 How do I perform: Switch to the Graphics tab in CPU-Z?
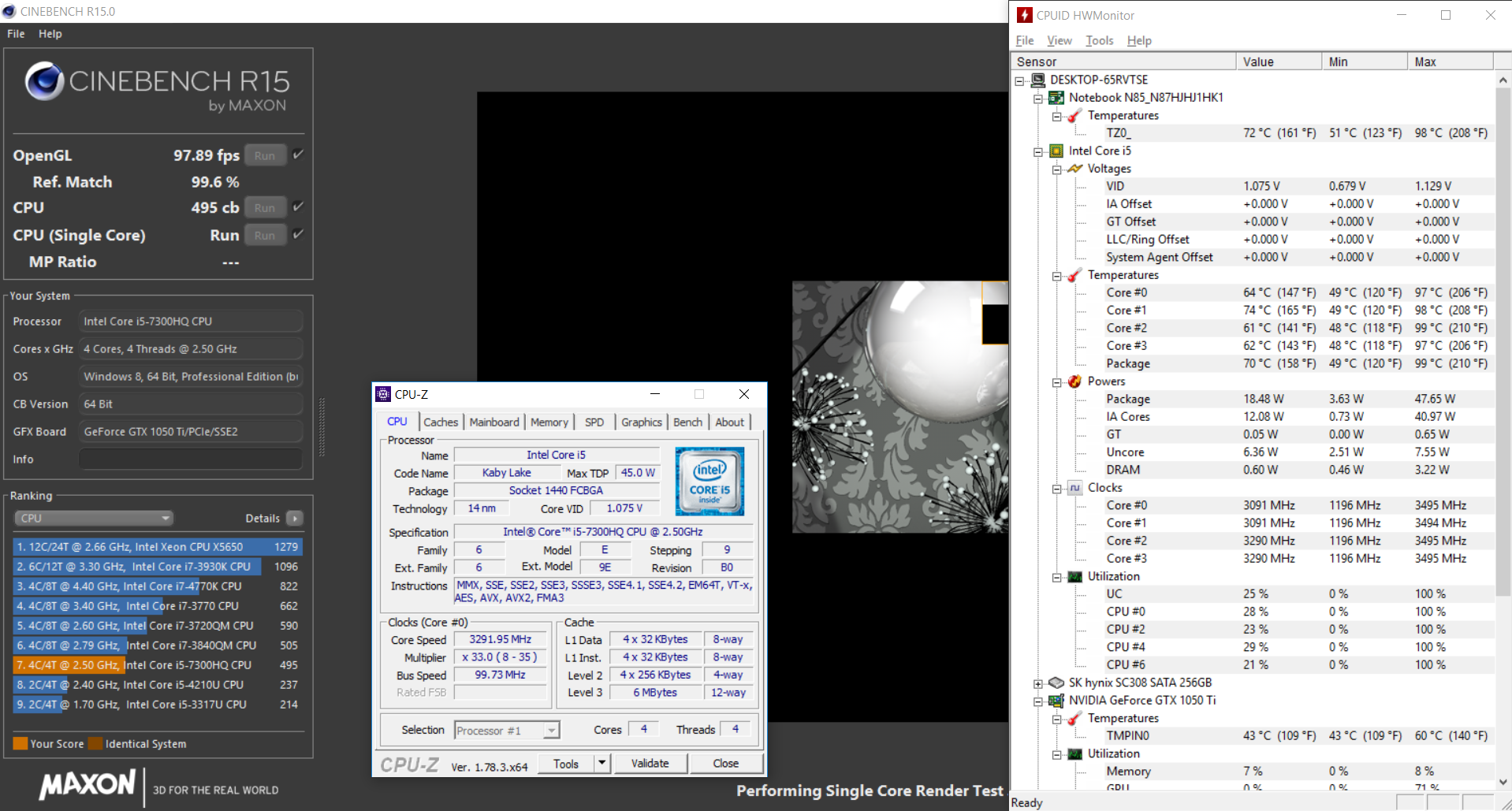pos(642,422)
